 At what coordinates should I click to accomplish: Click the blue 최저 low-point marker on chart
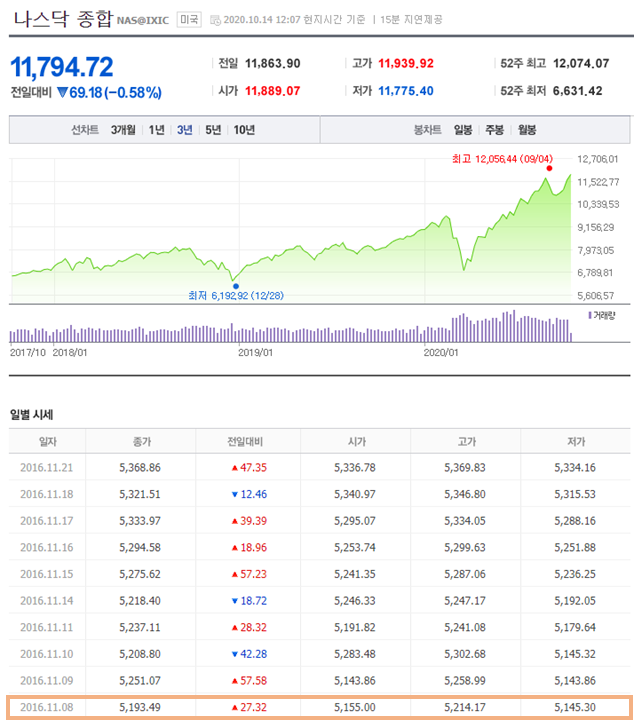[236, 286]
